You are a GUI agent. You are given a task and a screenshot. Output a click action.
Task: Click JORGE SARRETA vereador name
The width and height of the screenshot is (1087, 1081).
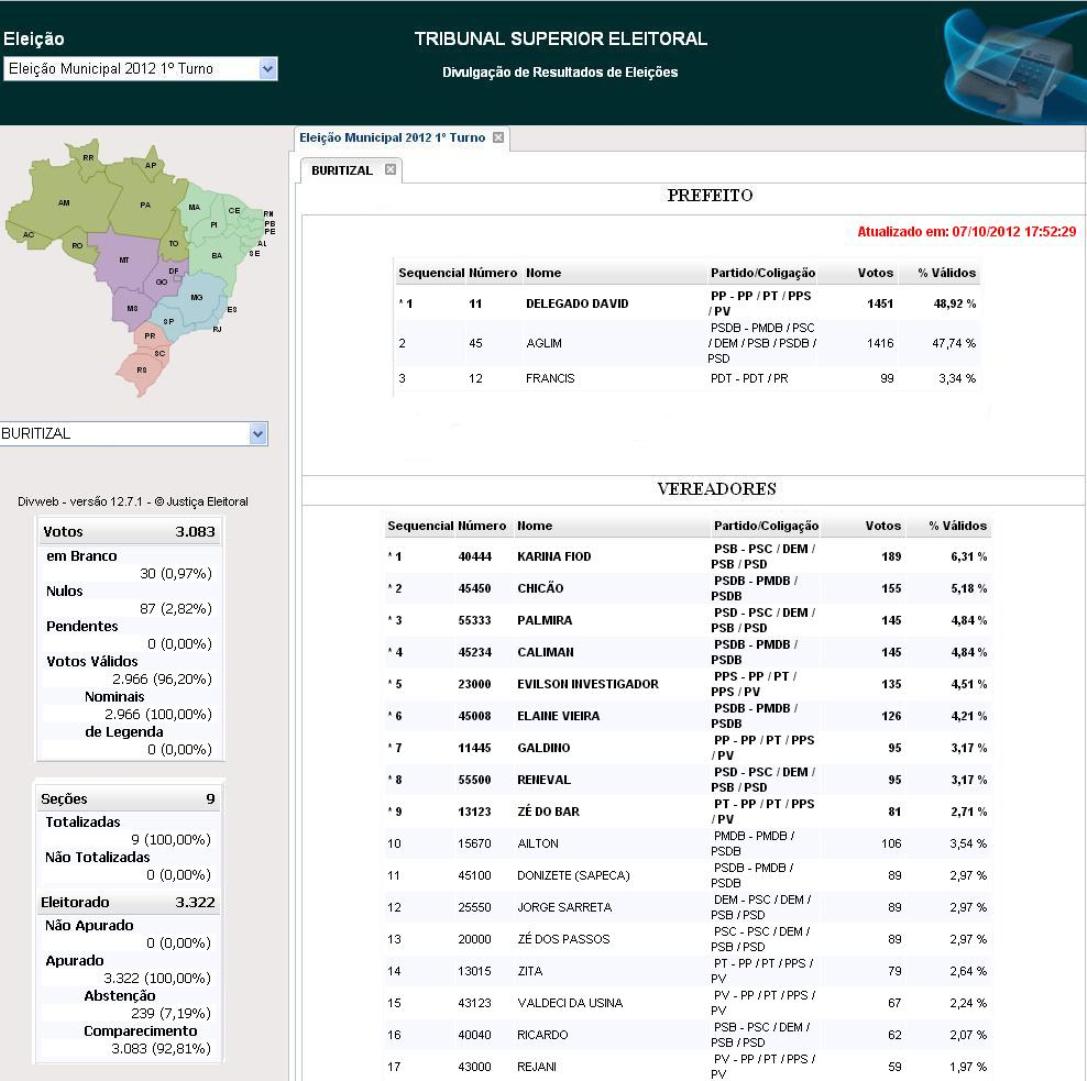(x=564, y=907)
